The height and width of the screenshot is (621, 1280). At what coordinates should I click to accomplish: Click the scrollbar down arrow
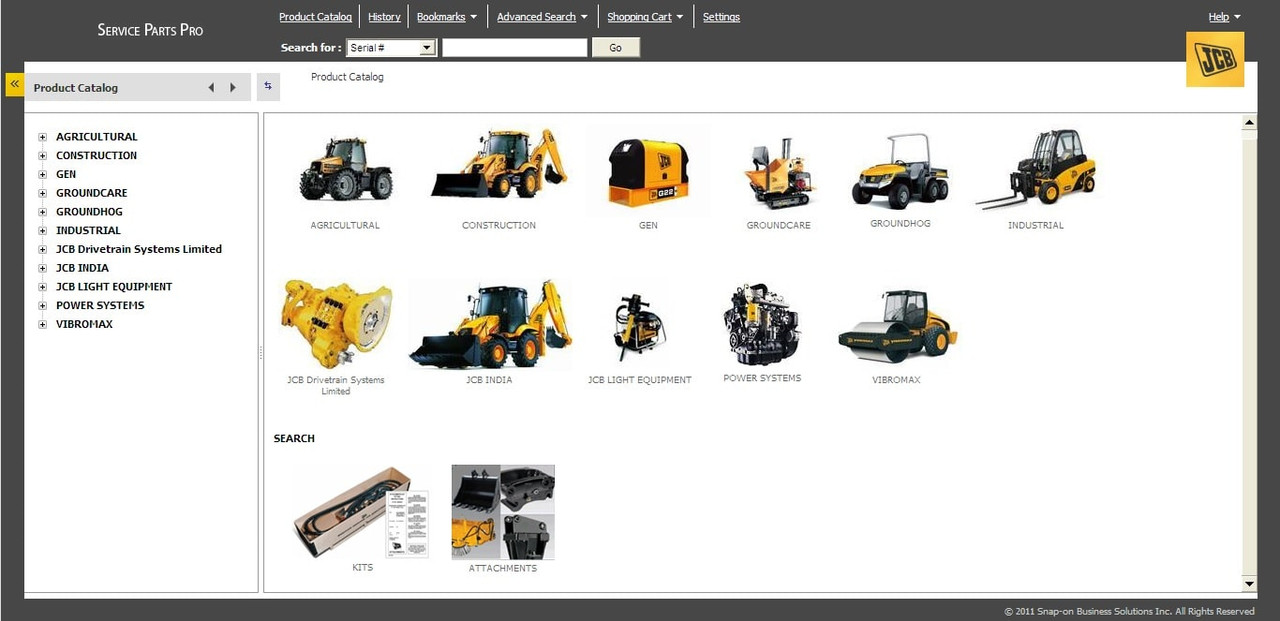click(1249, 583)
